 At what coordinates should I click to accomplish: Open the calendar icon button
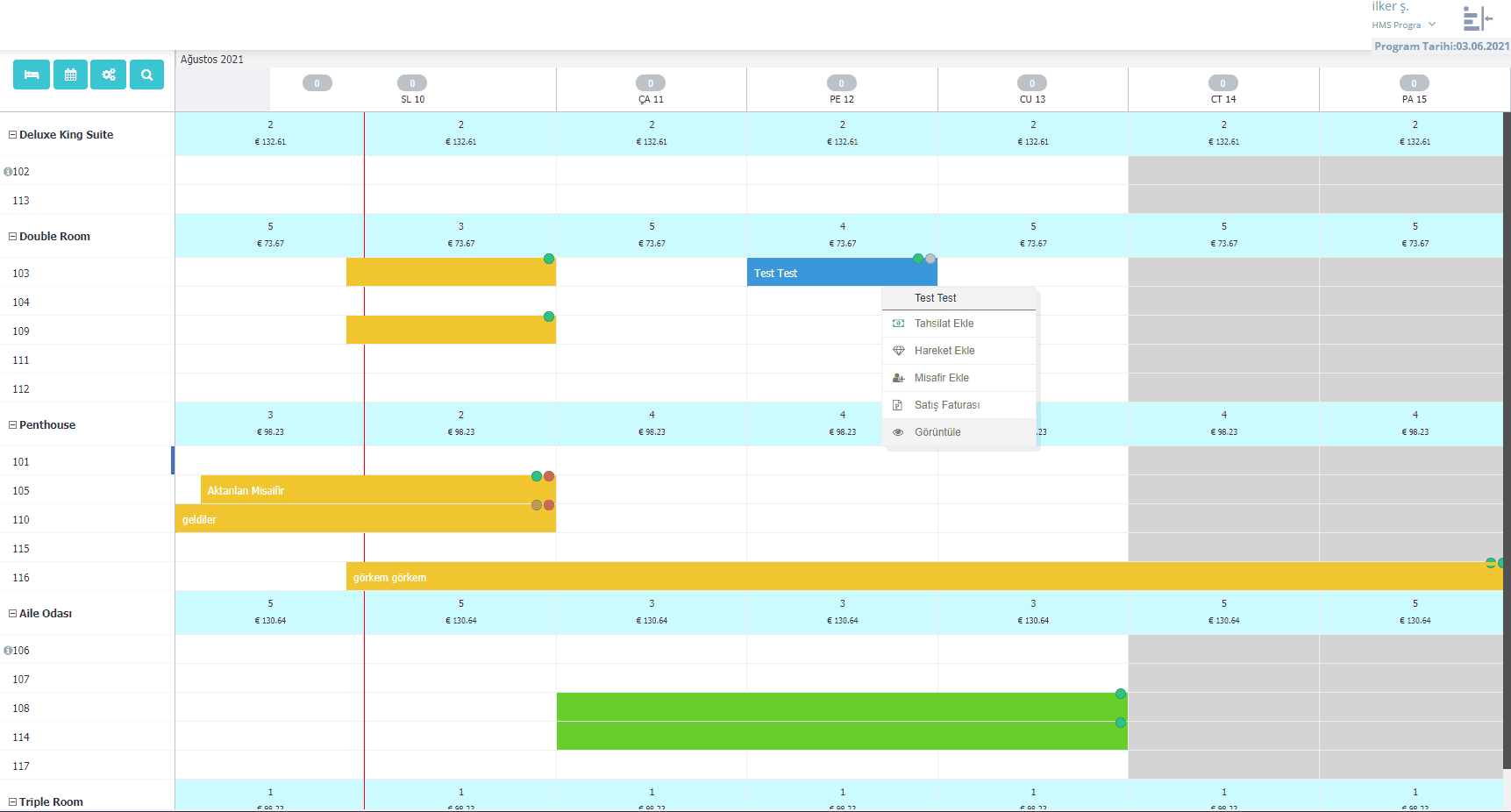(70, 75)
